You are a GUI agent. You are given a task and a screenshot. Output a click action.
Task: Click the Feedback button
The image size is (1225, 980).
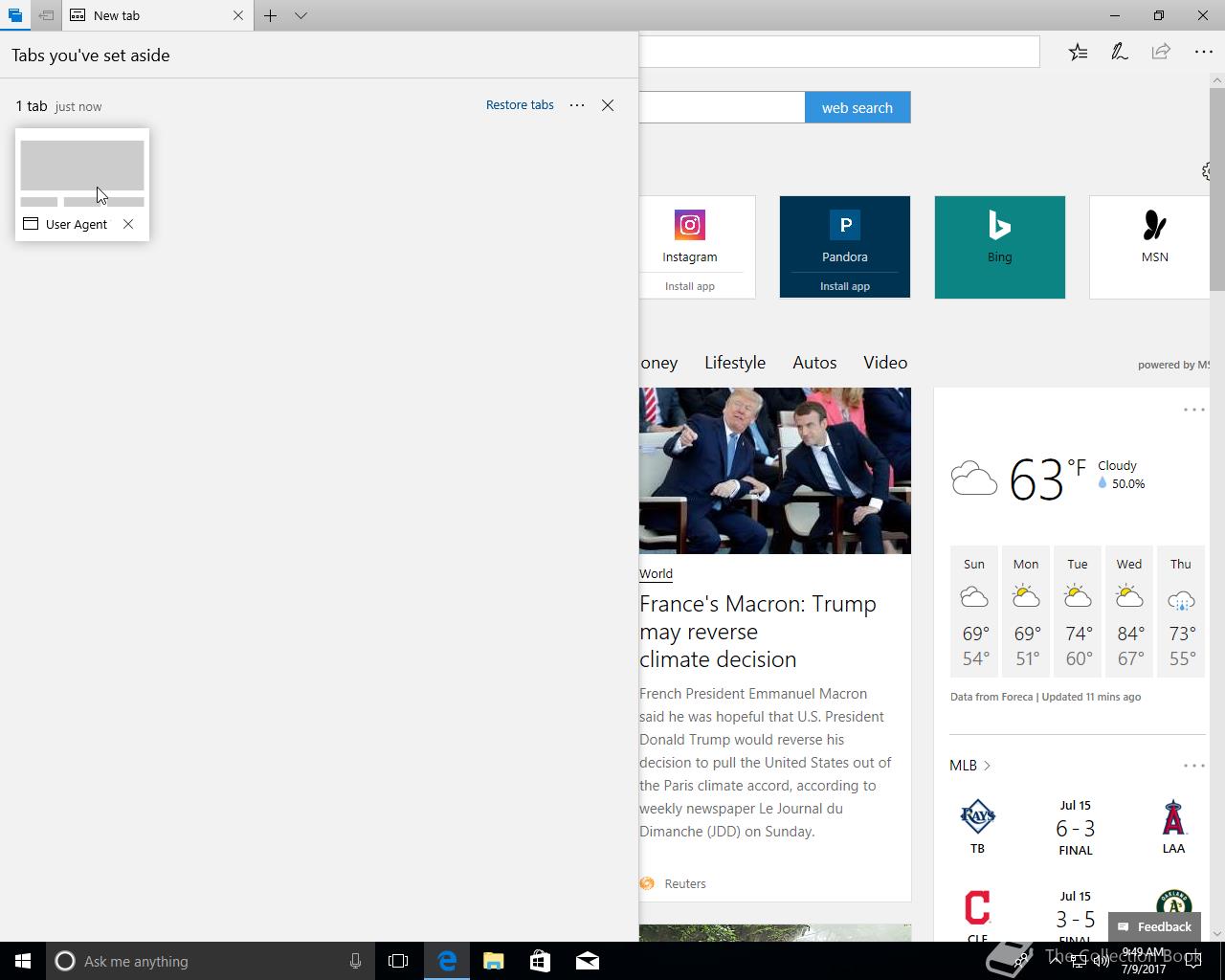pos(1155,926)
